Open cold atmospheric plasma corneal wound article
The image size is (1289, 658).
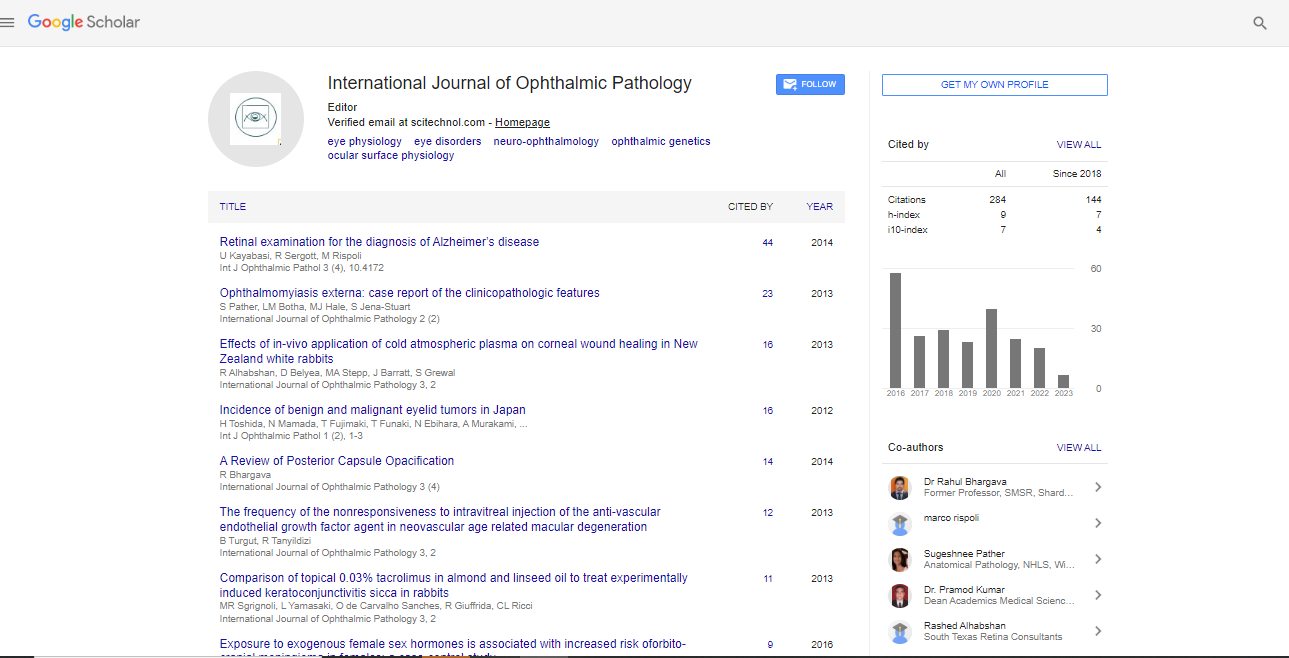click(x=459, y=351)
